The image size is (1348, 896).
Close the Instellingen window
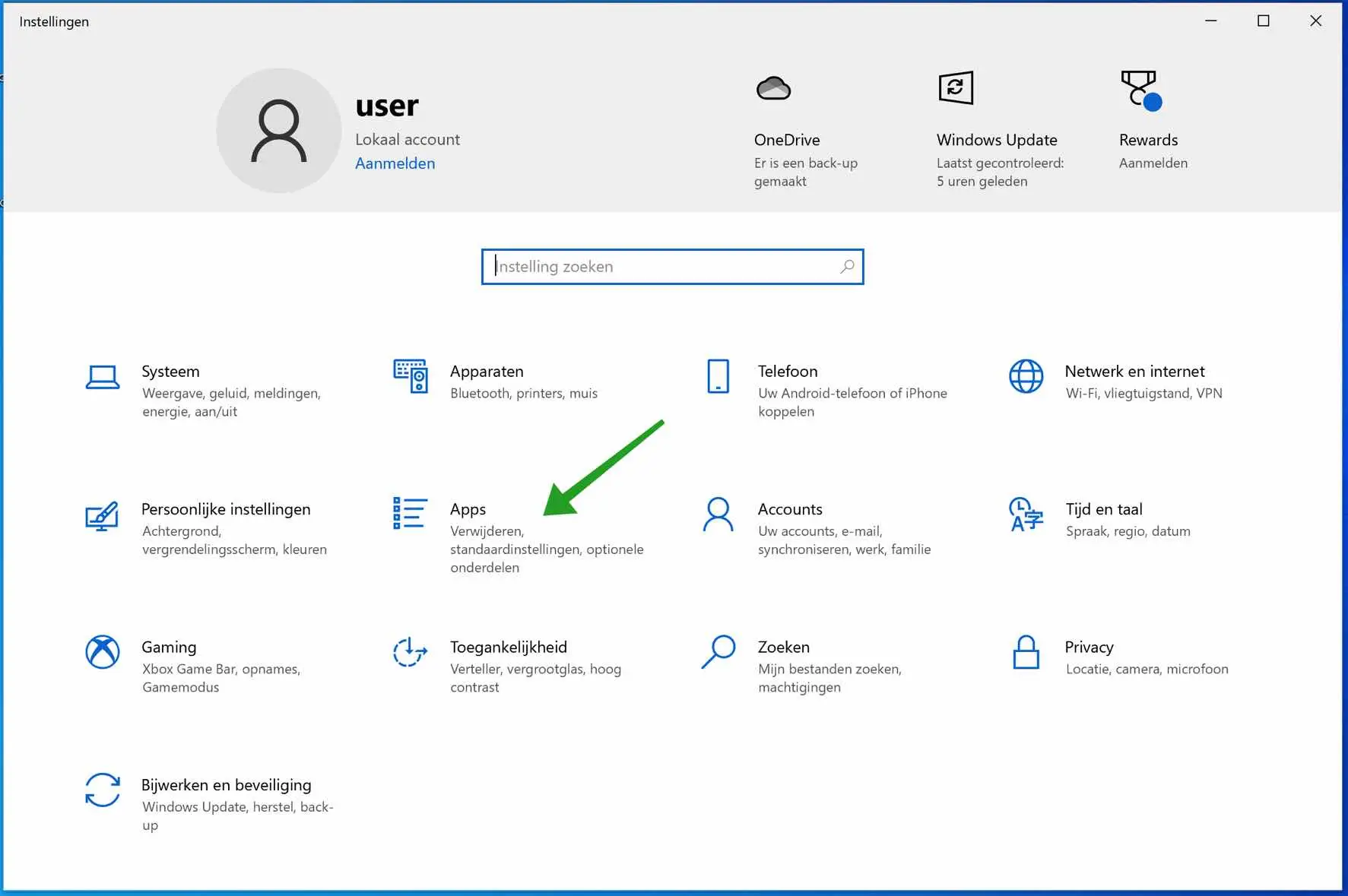(1315, 21)
